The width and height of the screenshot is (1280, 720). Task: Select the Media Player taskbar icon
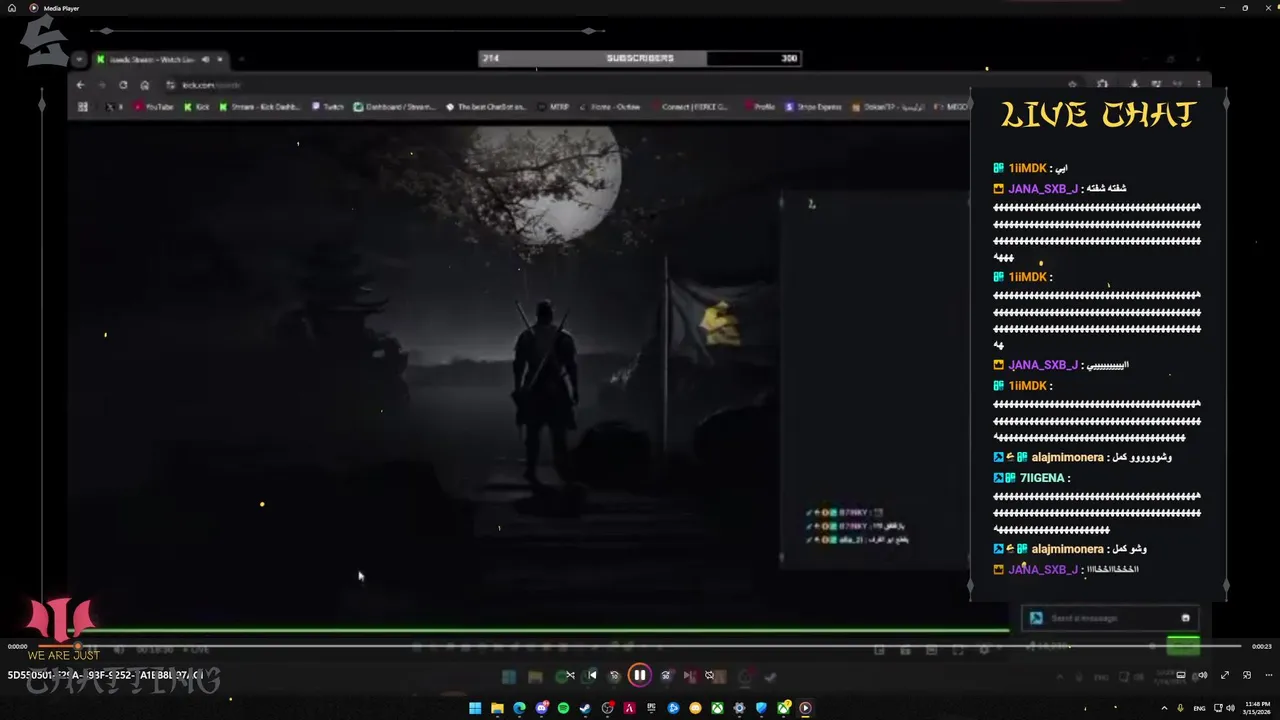point(805,708)
